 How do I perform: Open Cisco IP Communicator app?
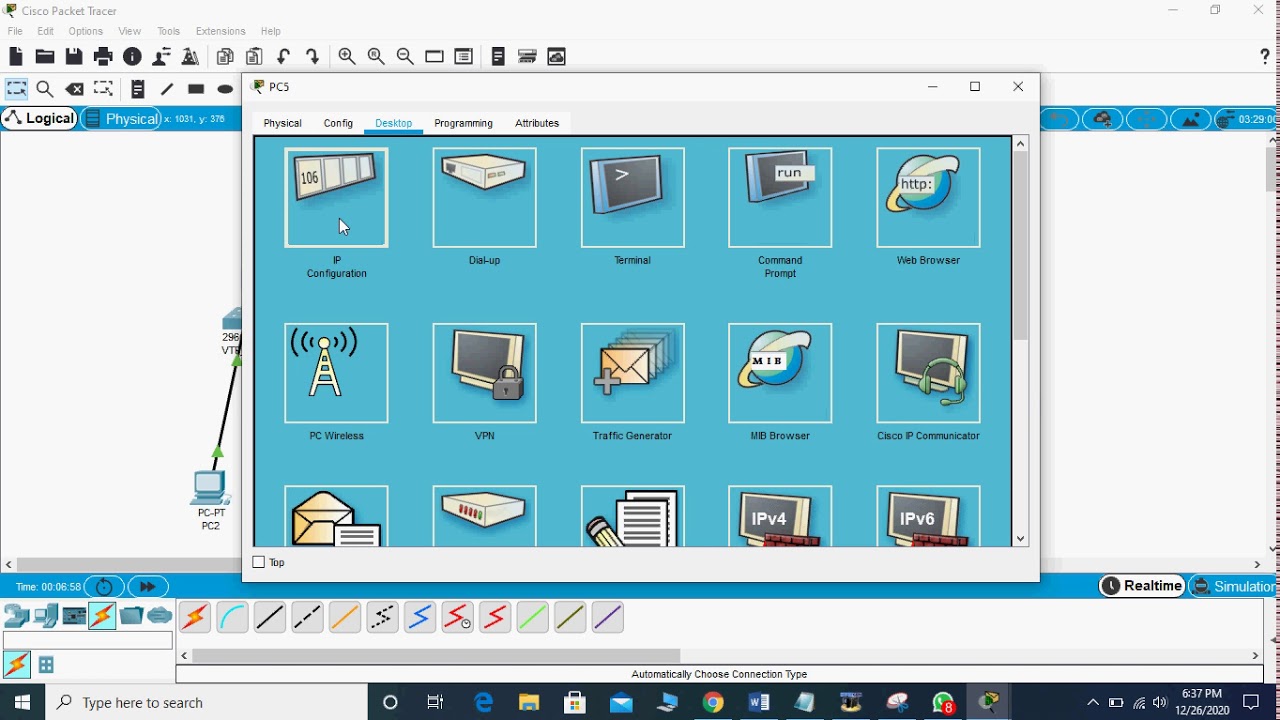coord(928,373)
